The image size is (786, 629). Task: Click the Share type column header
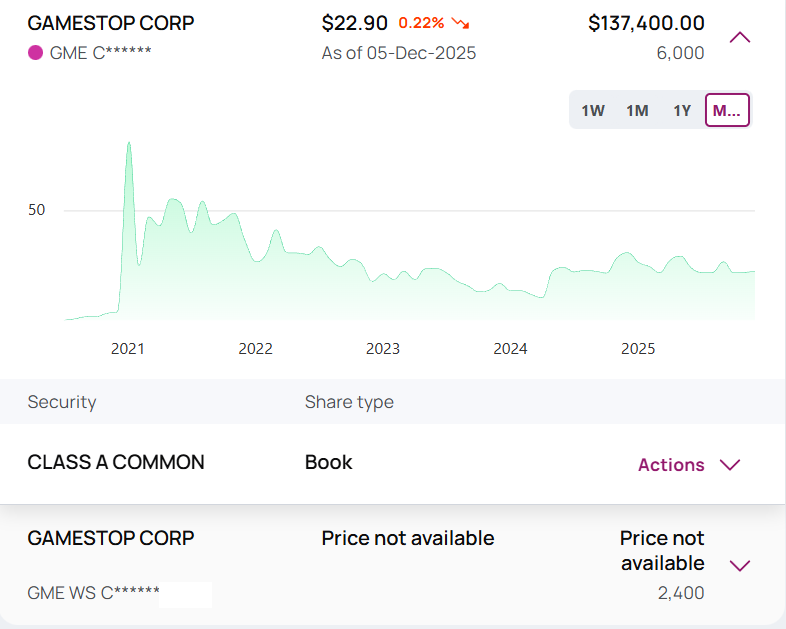tap(349, 402)
